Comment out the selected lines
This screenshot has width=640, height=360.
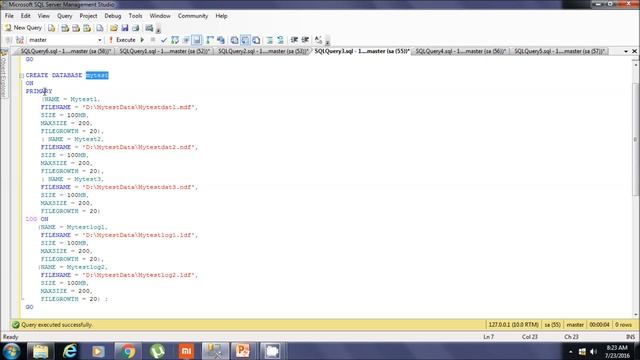click(269, 40)
